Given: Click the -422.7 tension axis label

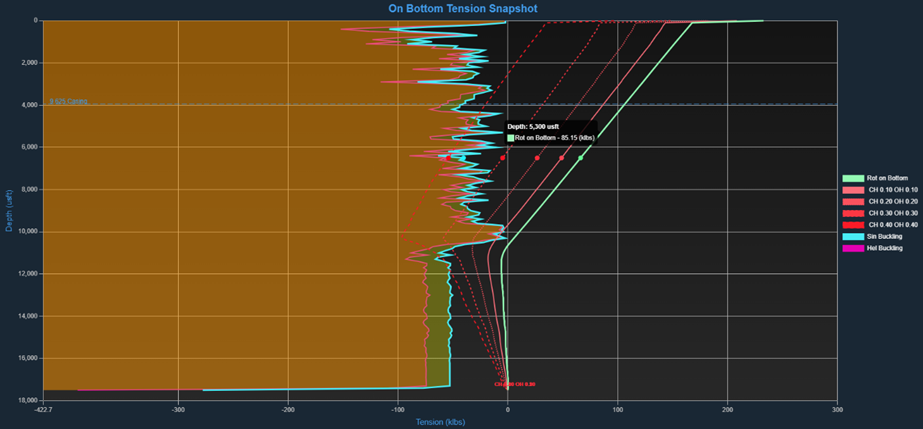Looking at the screenshot, I should click(x=43, y=409).
